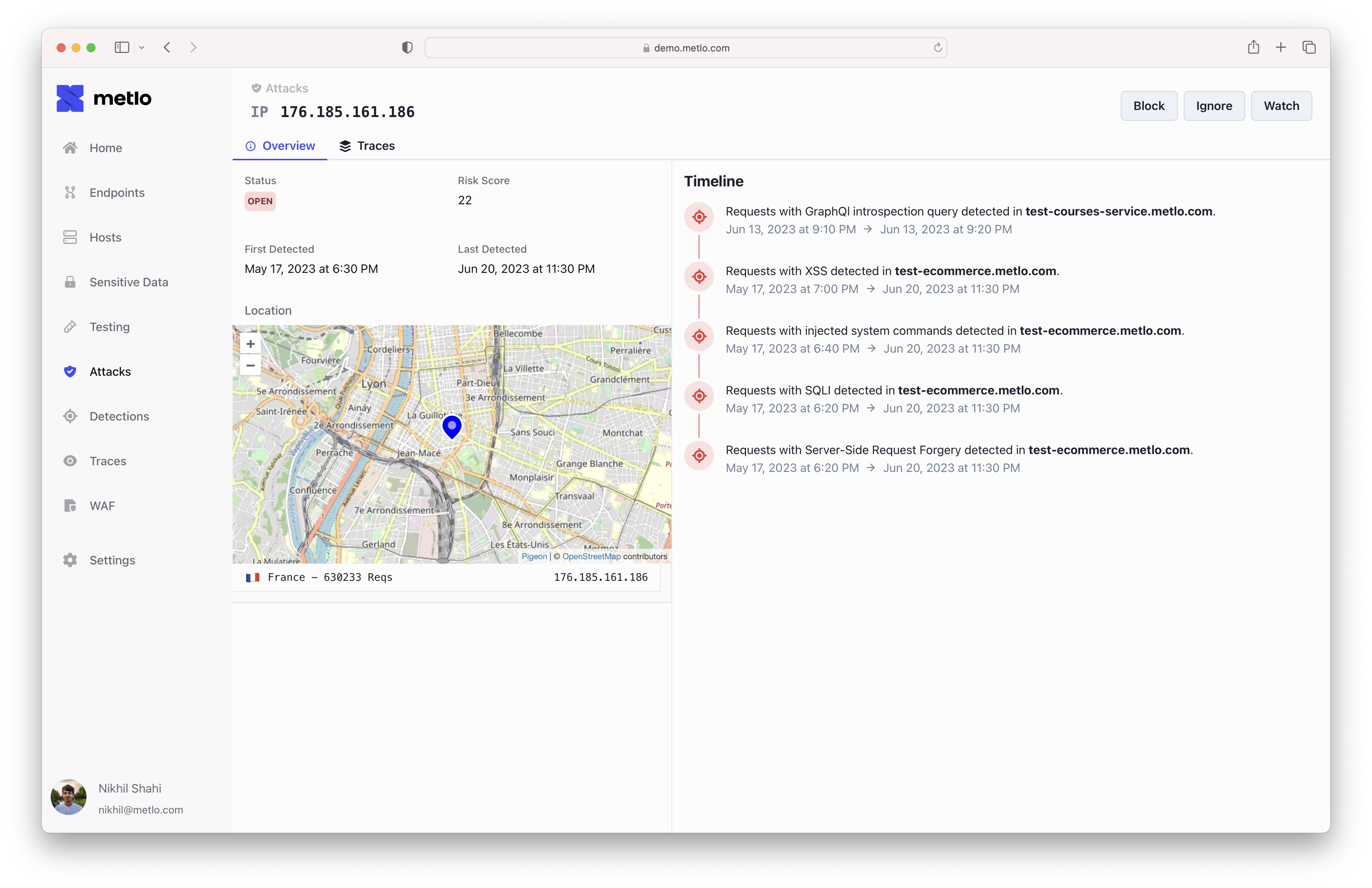Open the OpenStreetMap attribution link
This screenshot has height=888, width=1372.
(x=591, y=556)
